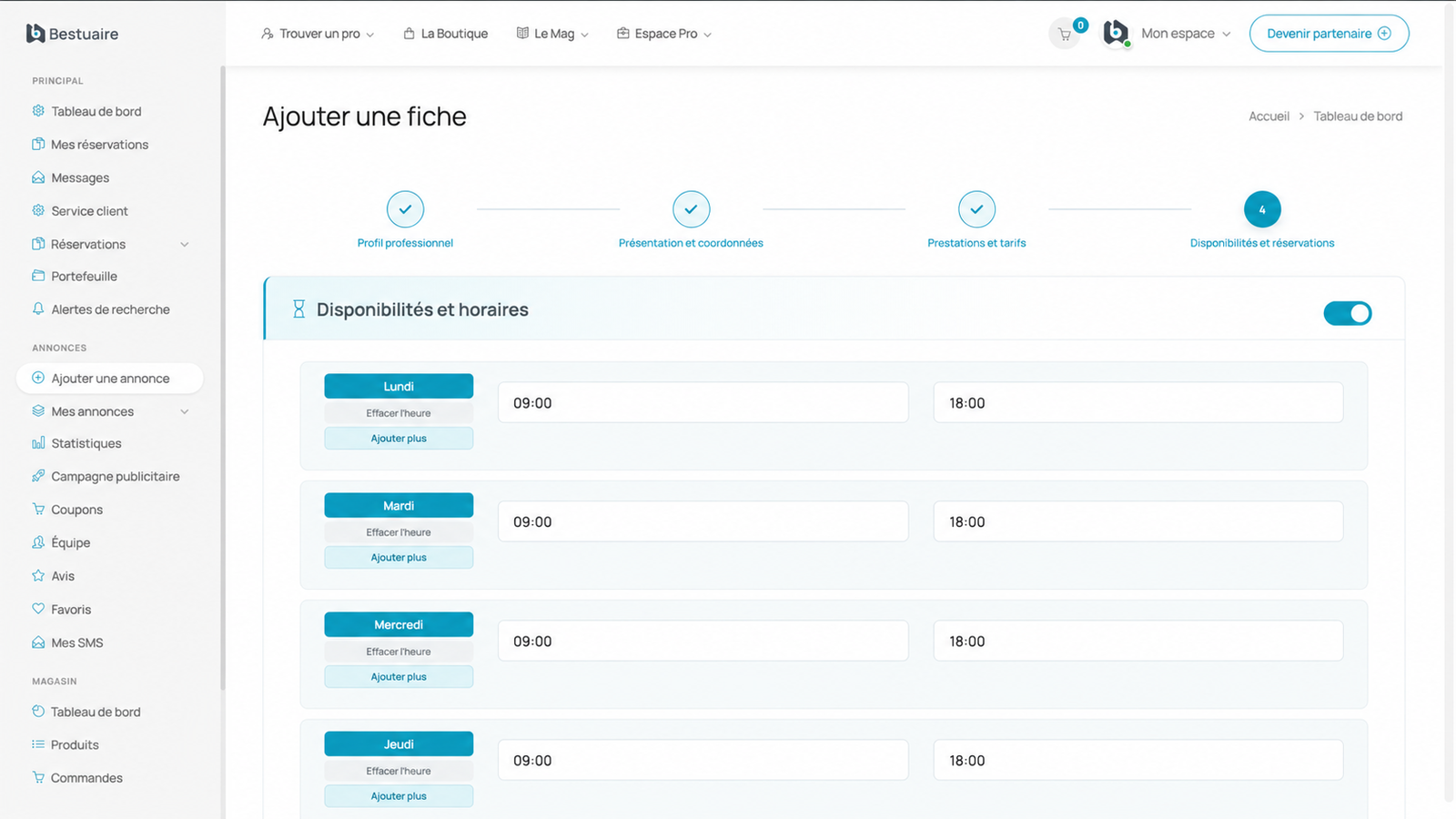The height and width of the screenshot is (819, 1456).
Task: Click the Avis star icon
Action: pos(38,576)
